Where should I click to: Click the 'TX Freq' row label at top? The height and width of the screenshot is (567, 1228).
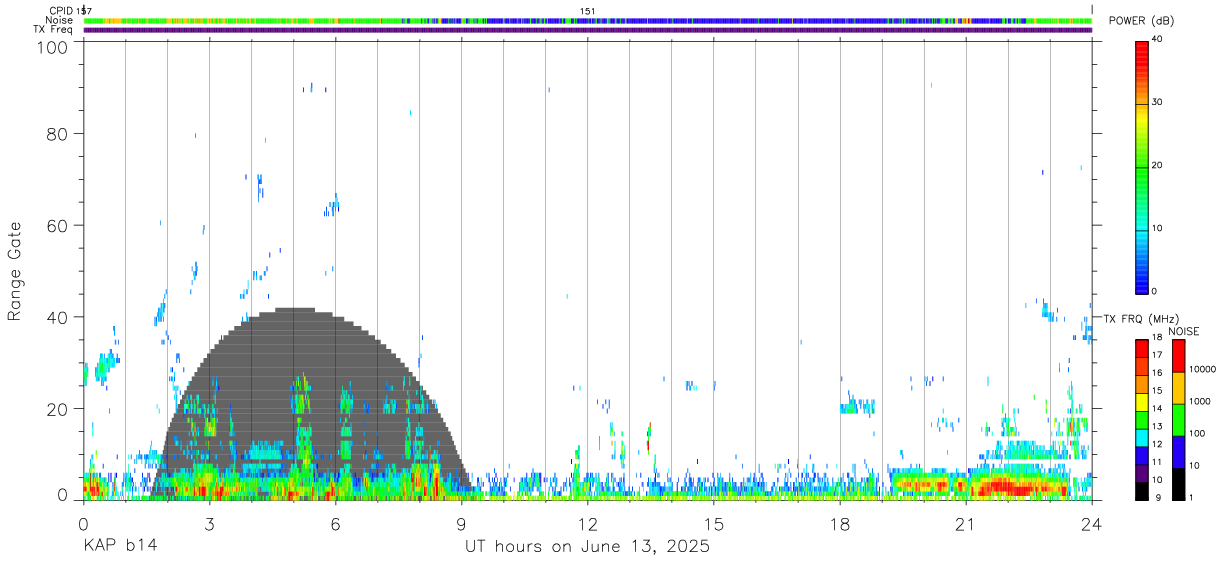[x=54, y=30]
